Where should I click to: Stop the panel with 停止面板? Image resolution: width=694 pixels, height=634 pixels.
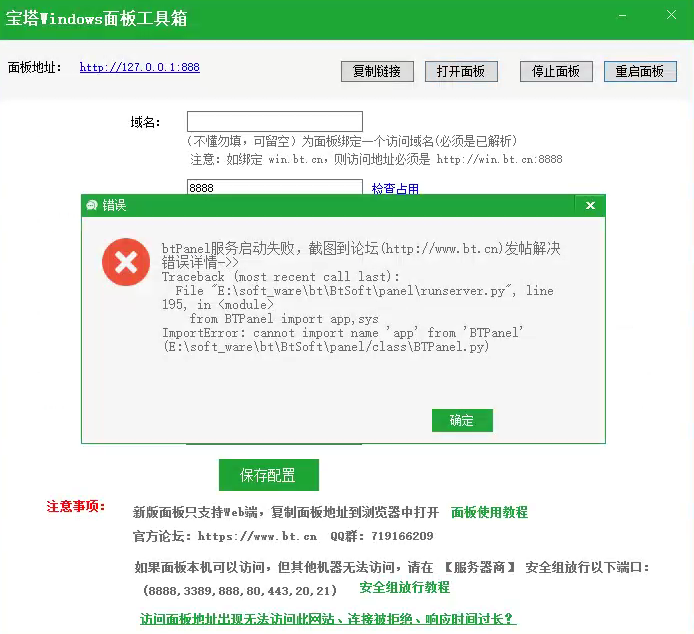tap(556, 71)
